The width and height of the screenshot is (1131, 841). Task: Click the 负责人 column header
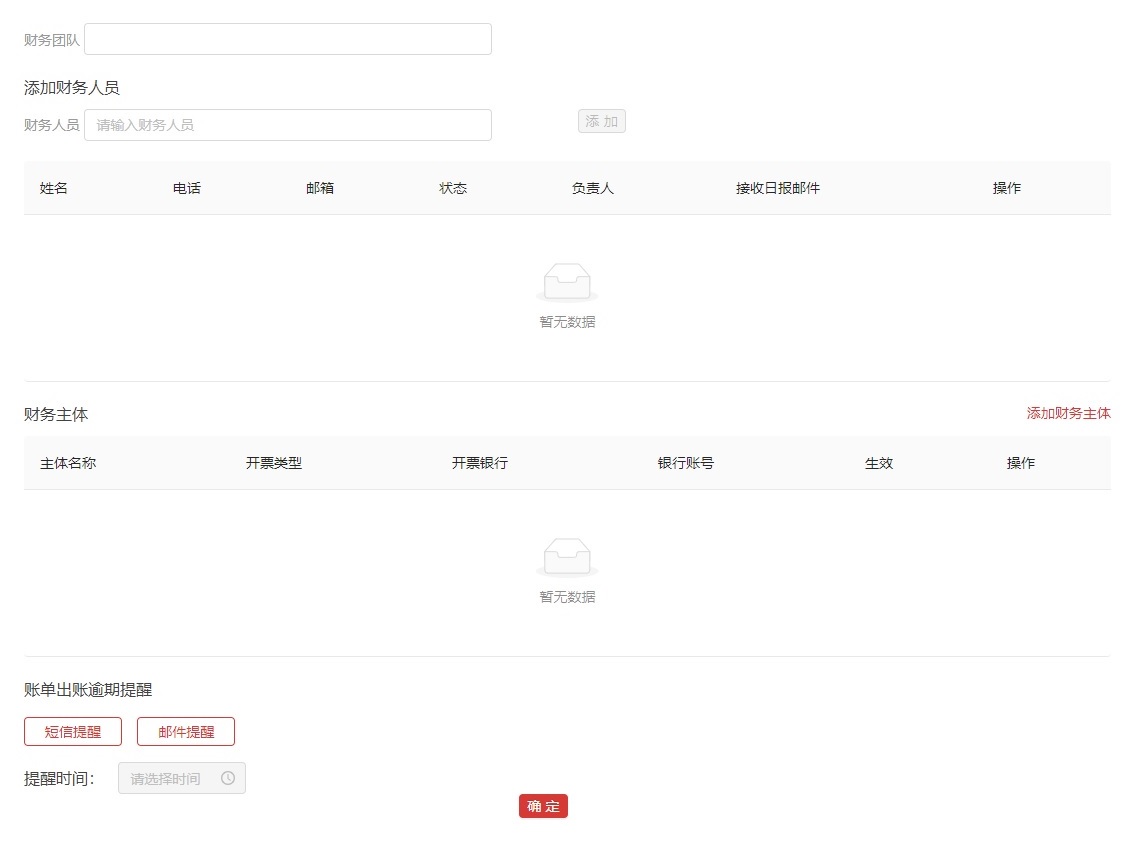click(593, 188)
